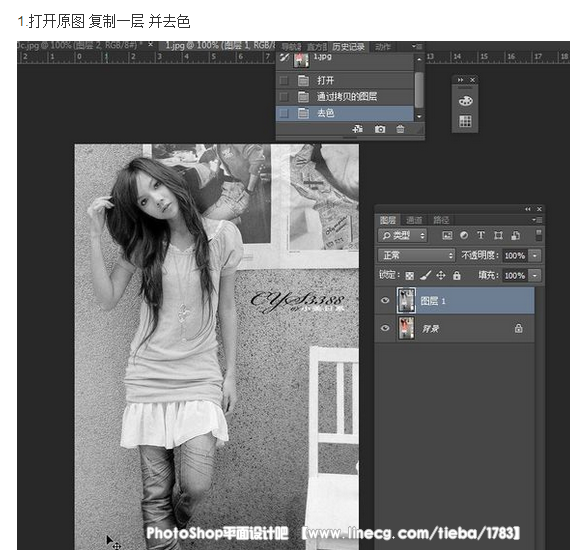Click History panel scroll up arrow
This screenshot has height=550, width=570.
419,59
